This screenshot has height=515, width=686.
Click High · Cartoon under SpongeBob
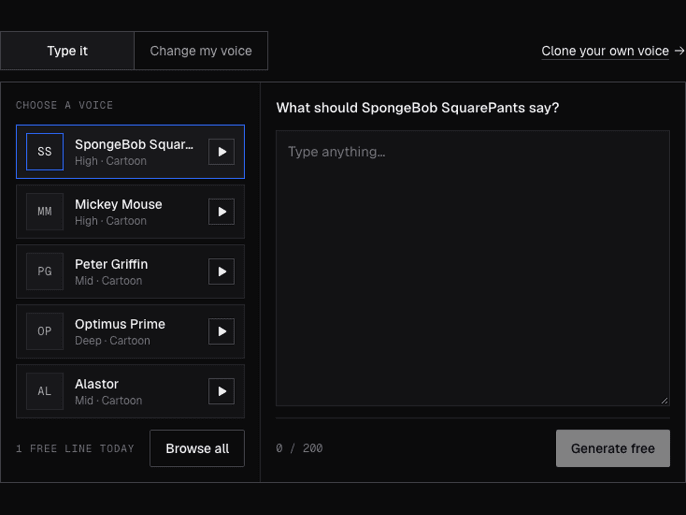(111, 161)
